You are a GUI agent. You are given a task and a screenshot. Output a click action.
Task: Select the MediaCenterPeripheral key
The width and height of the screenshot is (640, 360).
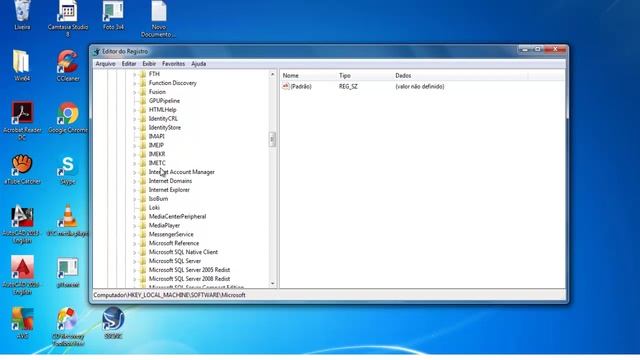(x=177, y=216)
